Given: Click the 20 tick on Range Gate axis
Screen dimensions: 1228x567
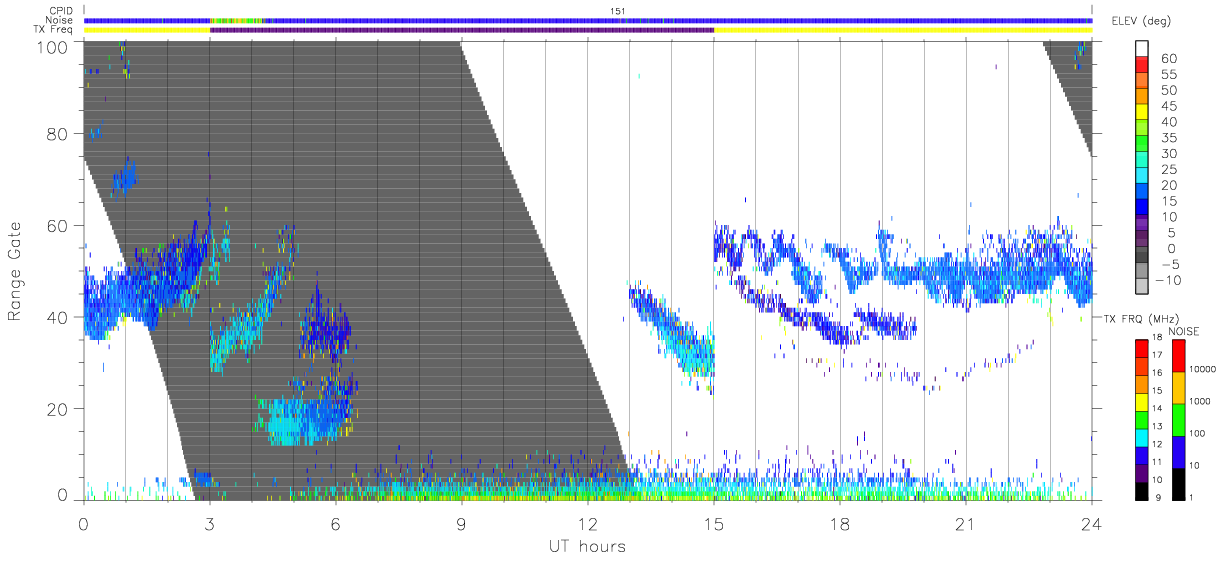Looking at the screenshot, I should coord(58,409).
